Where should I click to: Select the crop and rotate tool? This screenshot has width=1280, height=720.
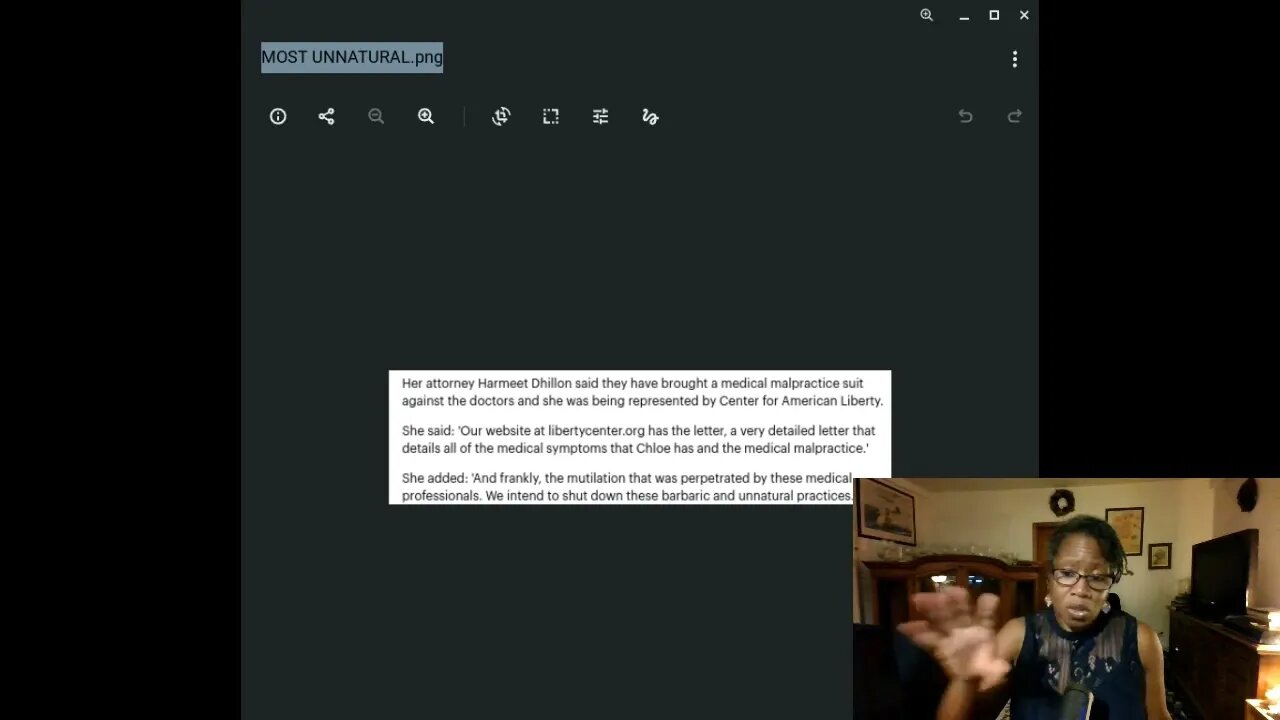(x=501, y=117)
